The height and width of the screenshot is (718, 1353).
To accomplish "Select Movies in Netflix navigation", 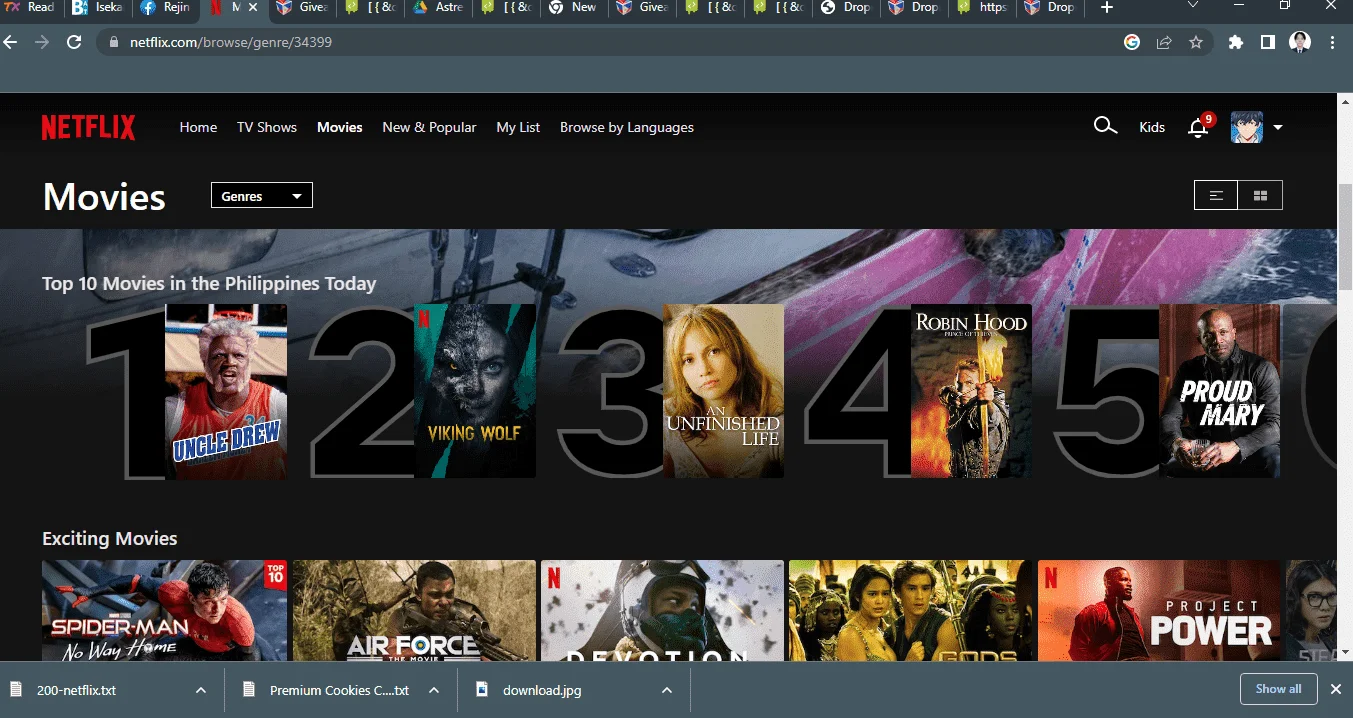I will pyautogui.click(x=340, y=127).
